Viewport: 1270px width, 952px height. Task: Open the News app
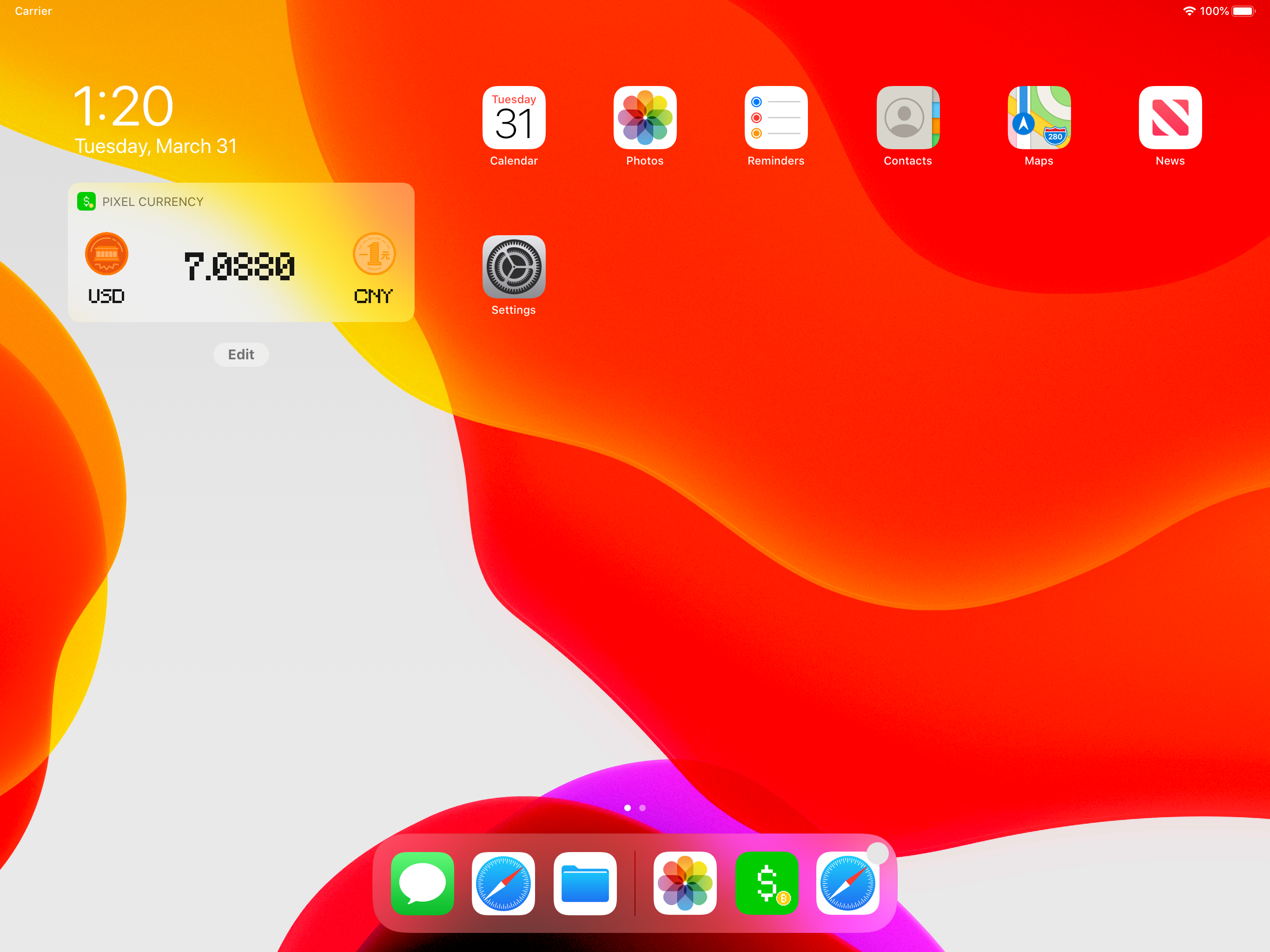[1170, 118]
